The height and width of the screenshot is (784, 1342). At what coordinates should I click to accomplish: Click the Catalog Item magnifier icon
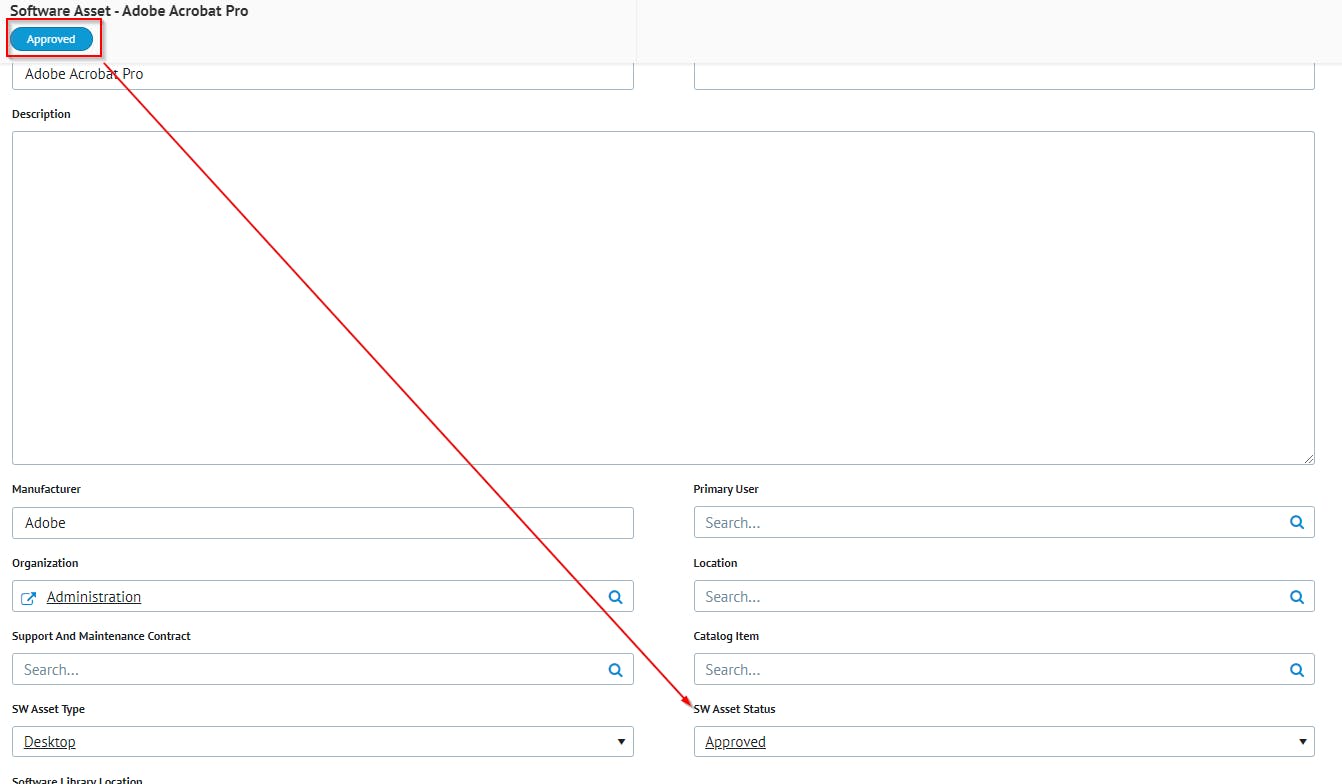1297,670
